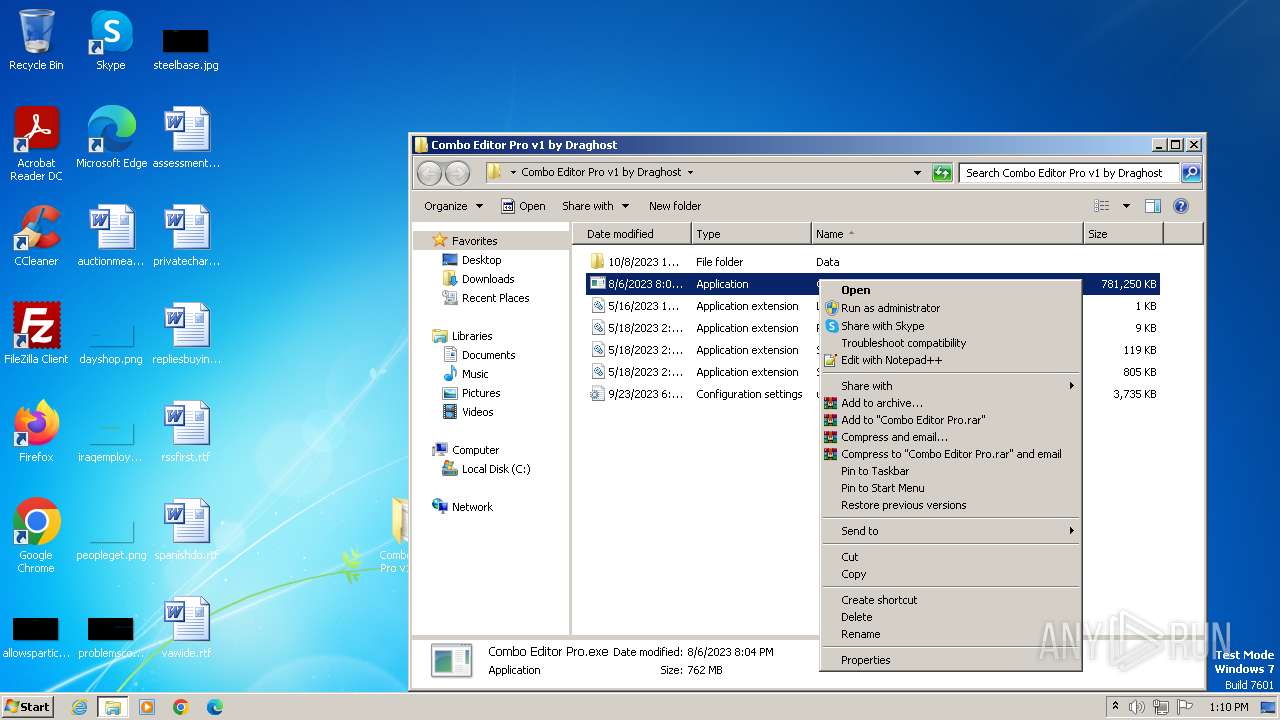This screenshot has height=720, width=1280.
Task: Click Chrome icon in the taskbar
Action: [181, 707]
